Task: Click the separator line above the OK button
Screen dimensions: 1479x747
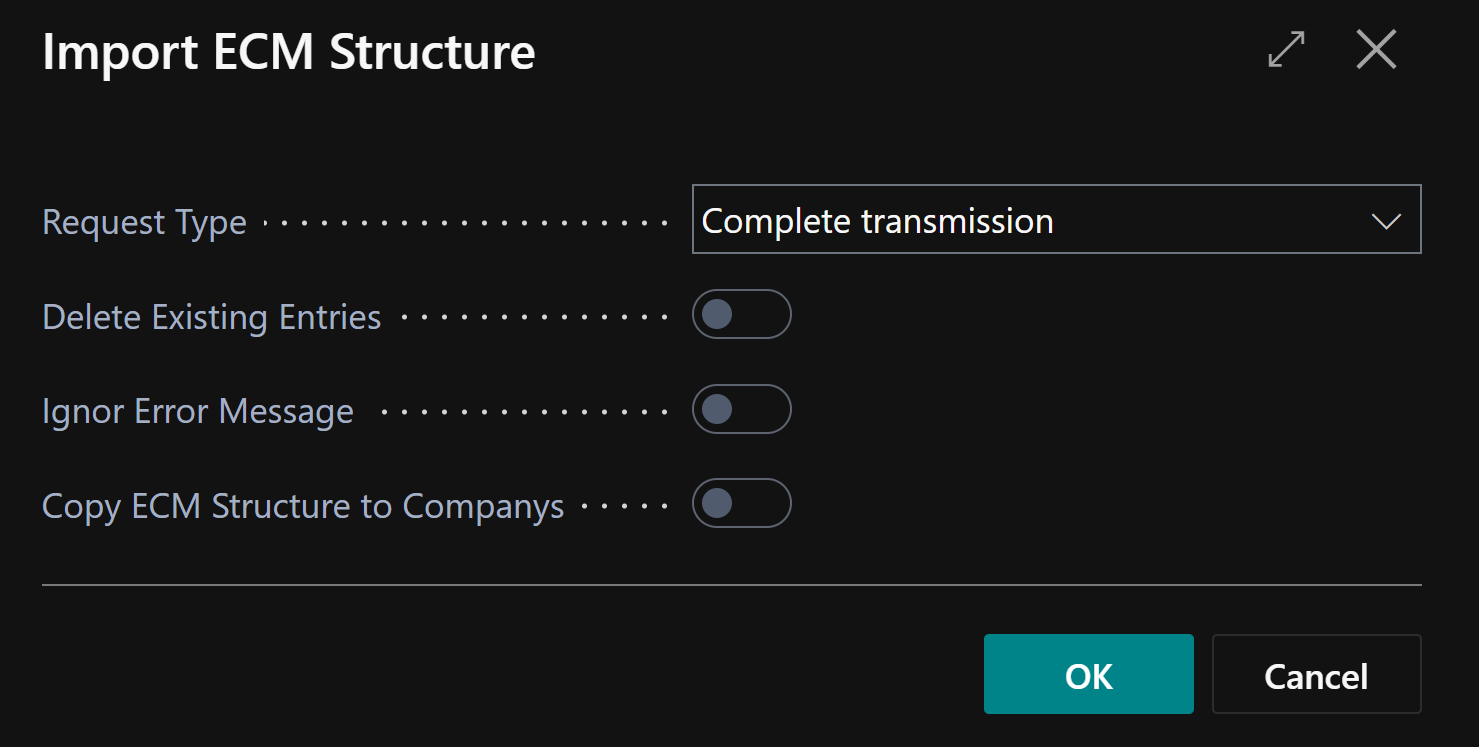Action: coord(730,584)
